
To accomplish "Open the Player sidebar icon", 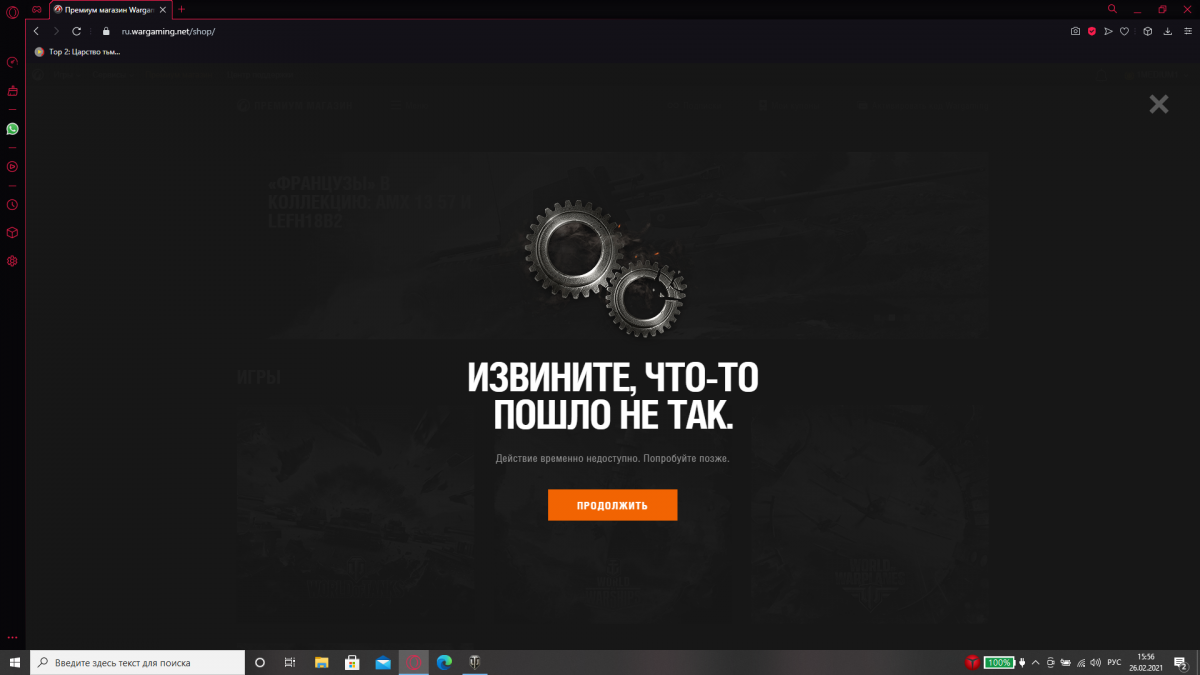I will (x=12, y=167).
